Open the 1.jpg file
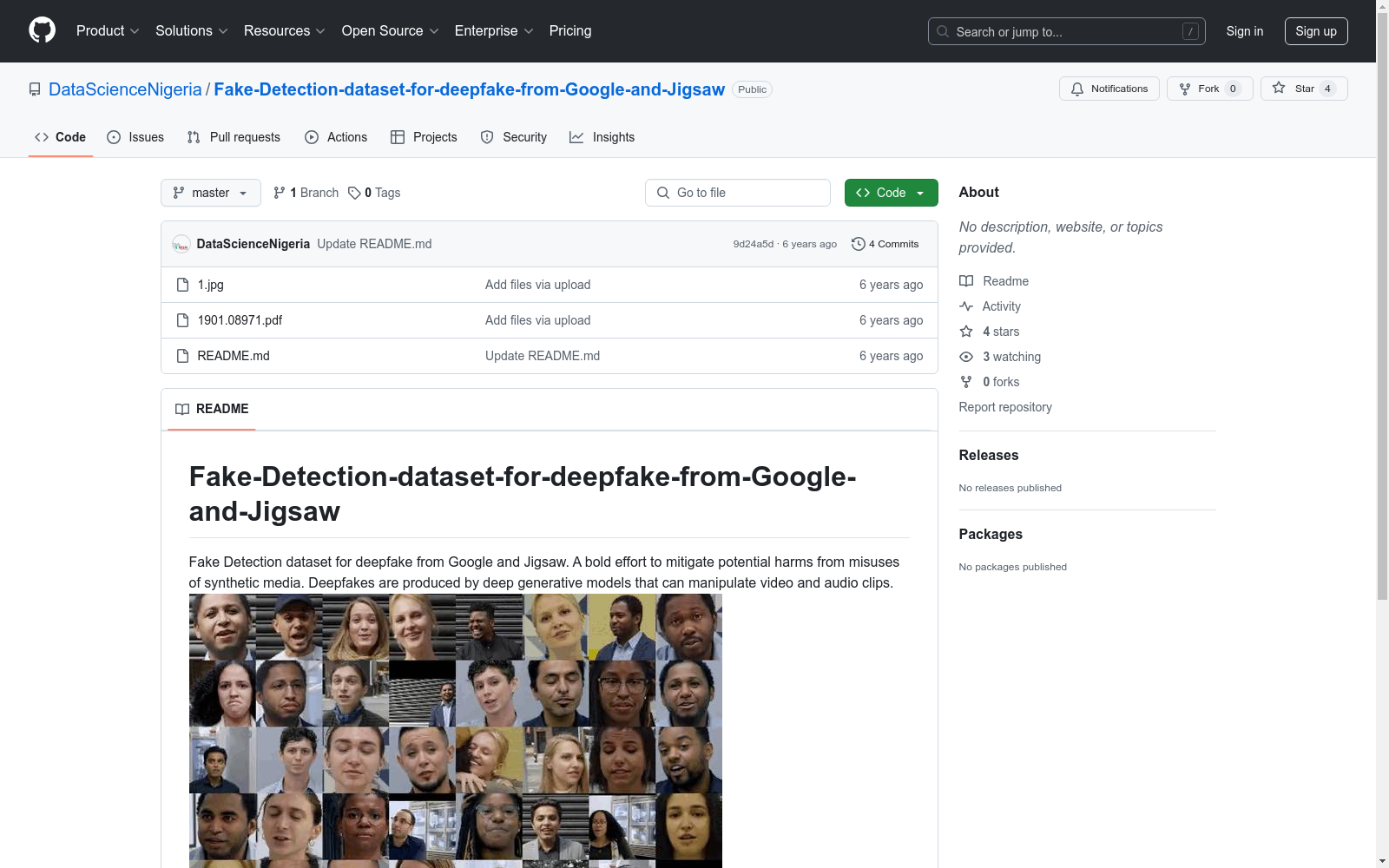The image size is (1389, 868). click(211, 285)
